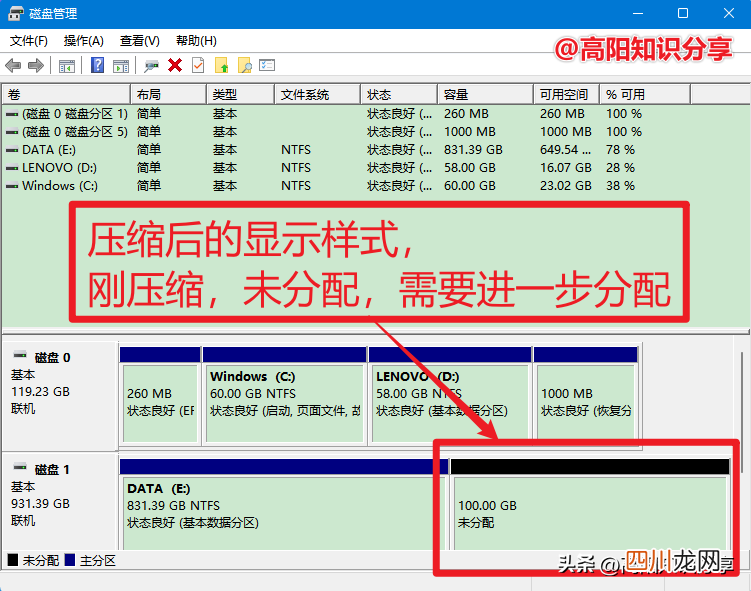751x591 pixels.
Task: Maximize the Disk Management window
Action: (683, 13)
